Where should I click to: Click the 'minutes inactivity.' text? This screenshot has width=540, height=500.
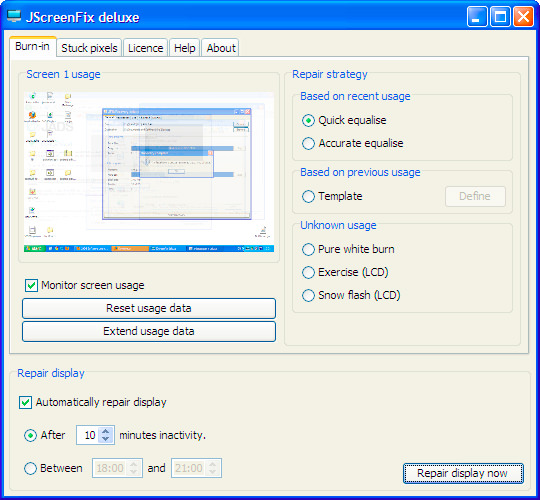pyautogui.click(x=163, y=435)
